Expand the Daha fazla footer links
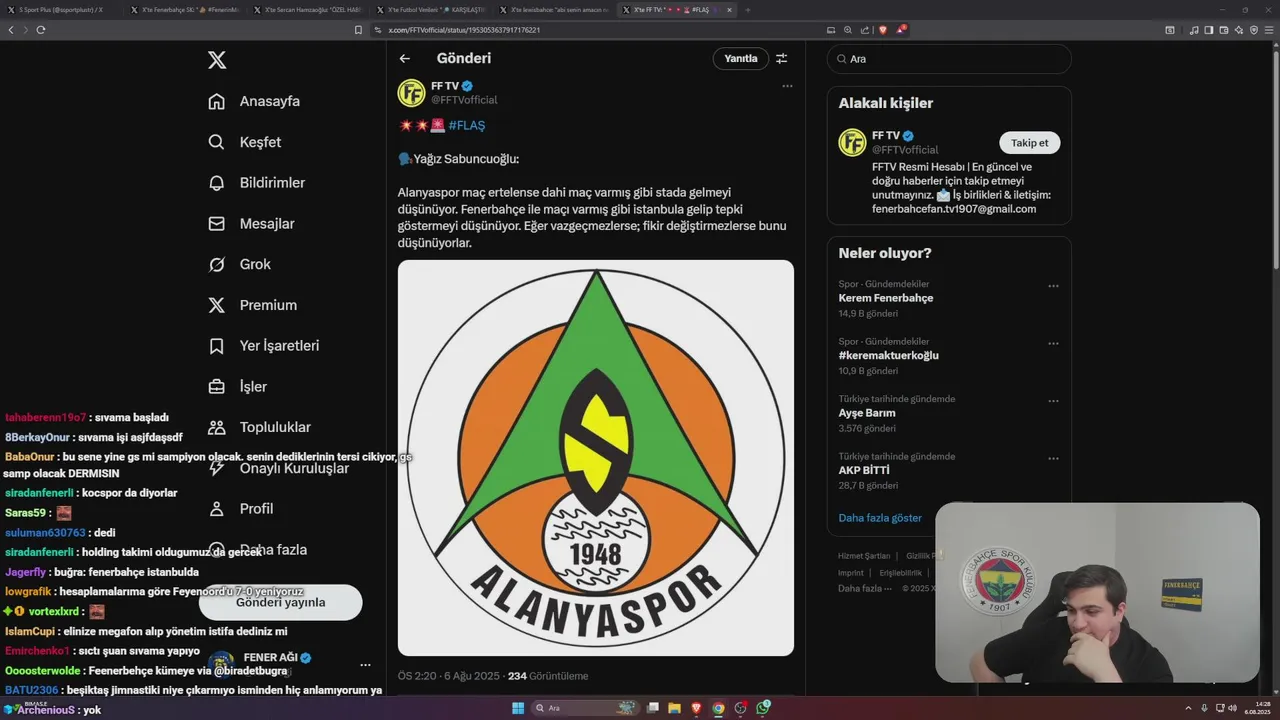Viewport: 1280px width, 720px height. (864, 588)
